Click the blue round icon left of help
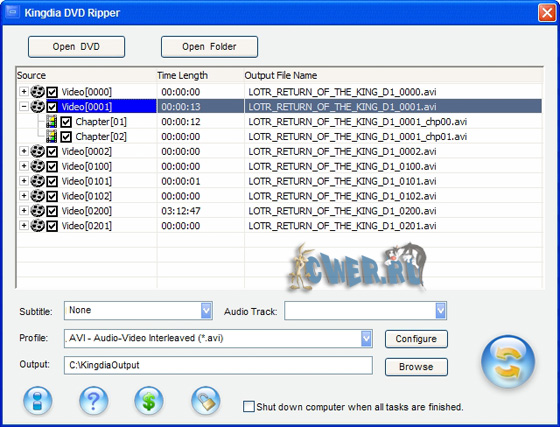560x427 pixels. 38,401
